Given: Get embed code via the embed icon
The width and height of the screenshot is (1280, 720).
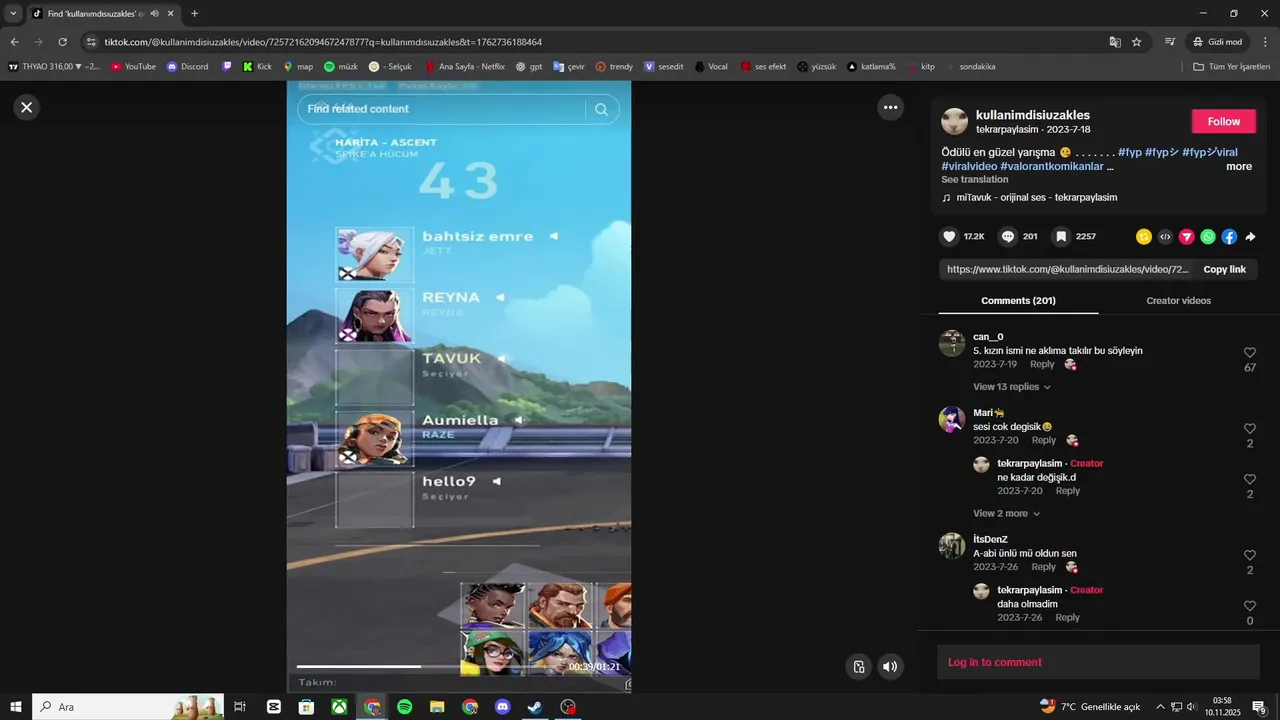Looking at the screenshot, I should click(1165, 237).
